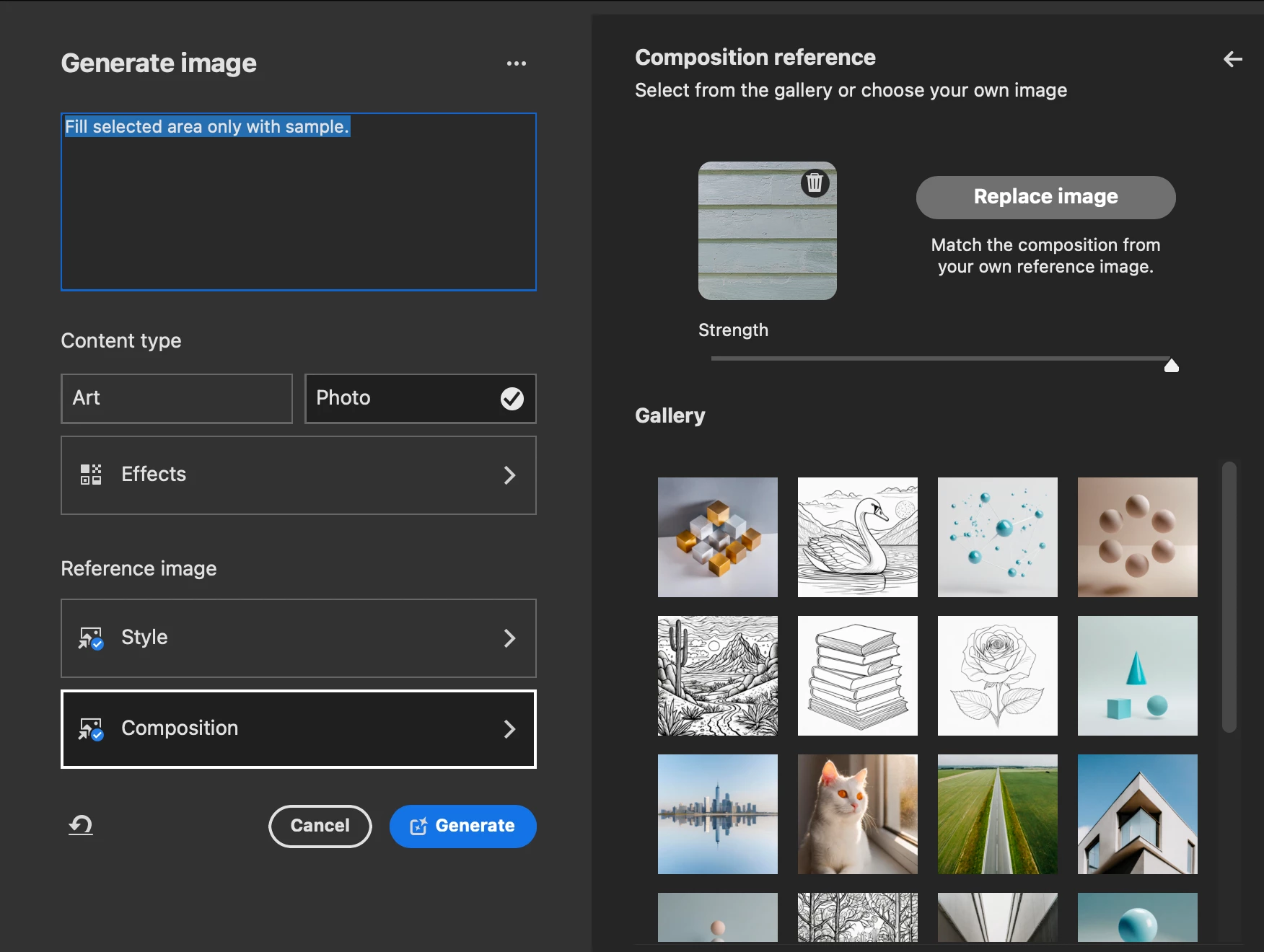Select the teal molecule spheres thumbnail
The height and width of the screenshot is (952, 1264).
coord(998,537)
